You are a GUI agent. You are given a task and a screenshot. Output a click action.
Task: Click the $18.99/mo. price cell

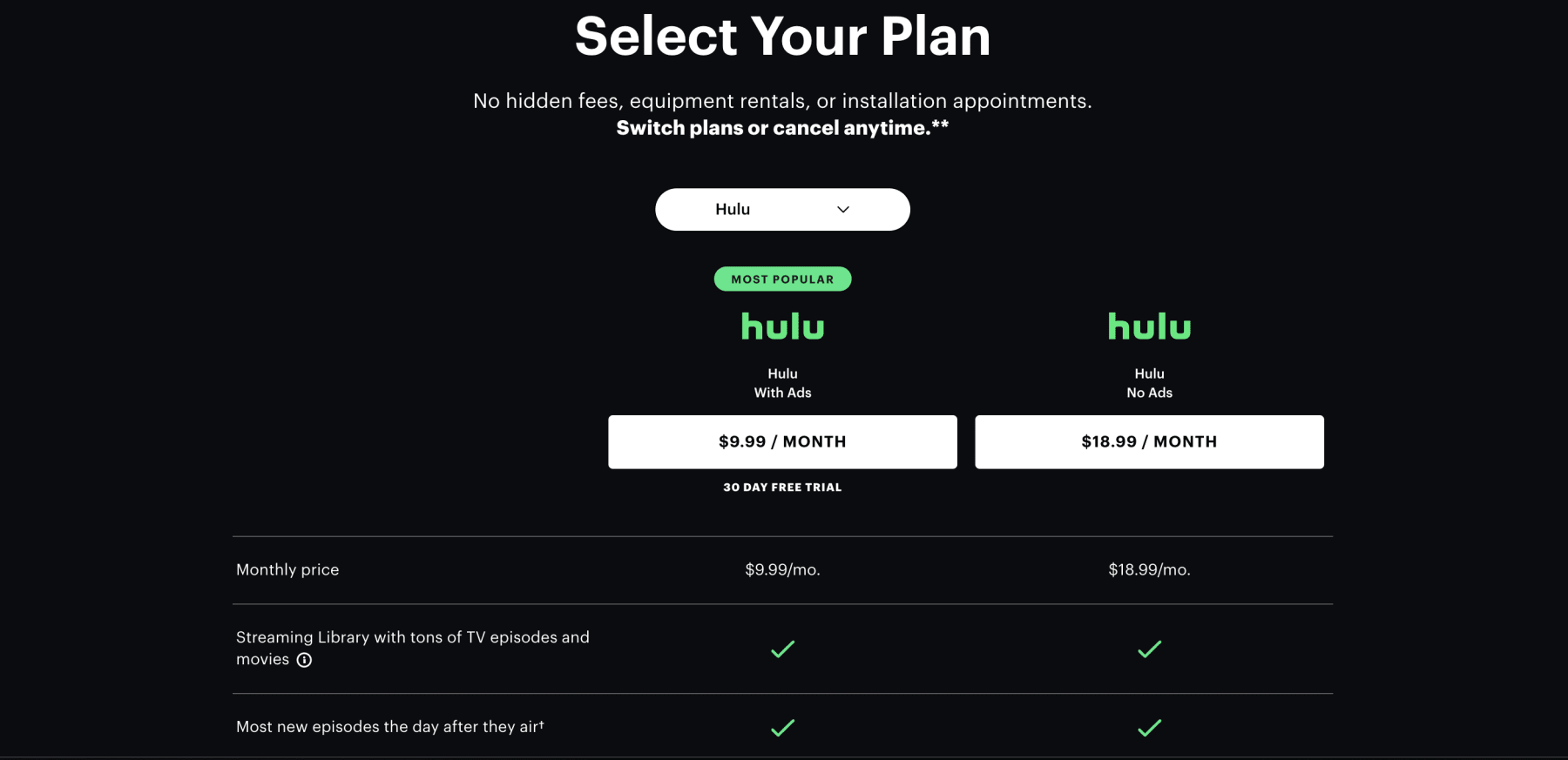(x=1149, y=570)
